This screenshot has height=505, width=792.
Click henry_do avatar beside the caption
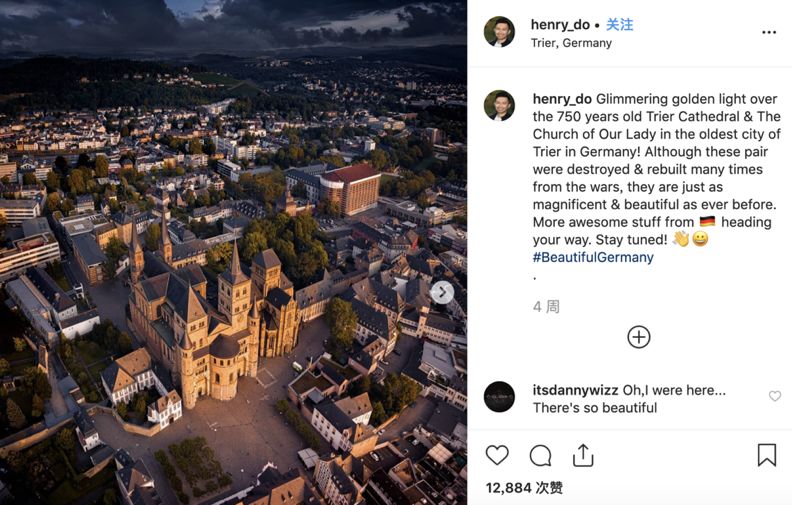pos(499,106)
